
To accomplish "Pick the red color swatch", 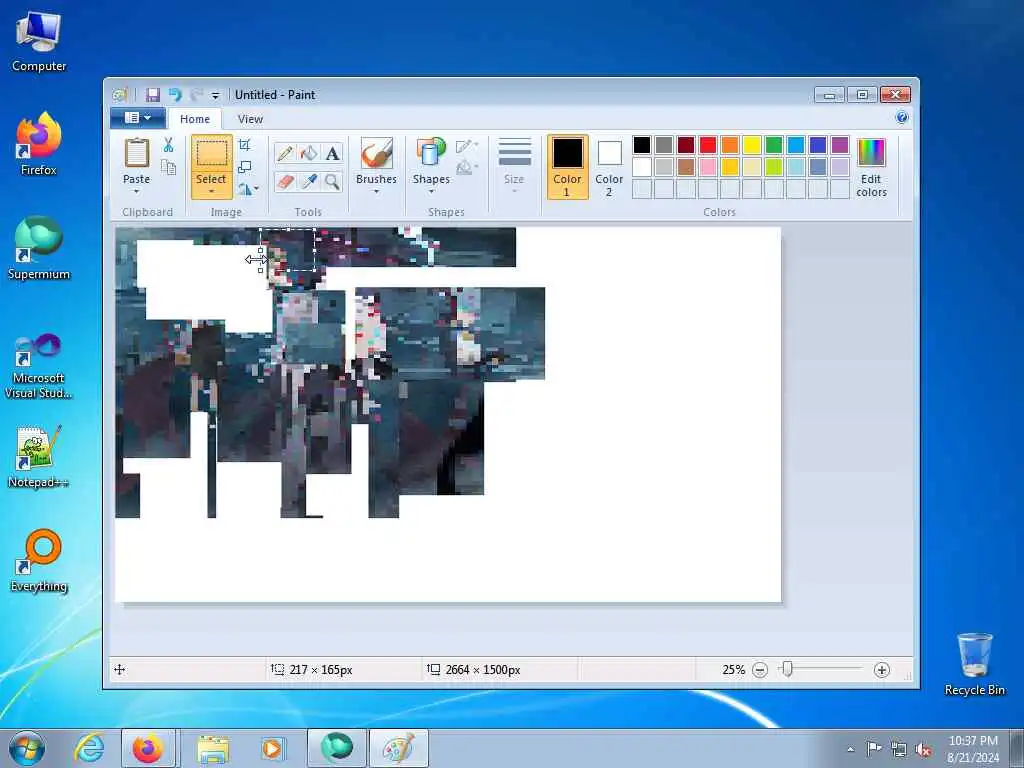I will pyautogui.click(x=708, y=145).
